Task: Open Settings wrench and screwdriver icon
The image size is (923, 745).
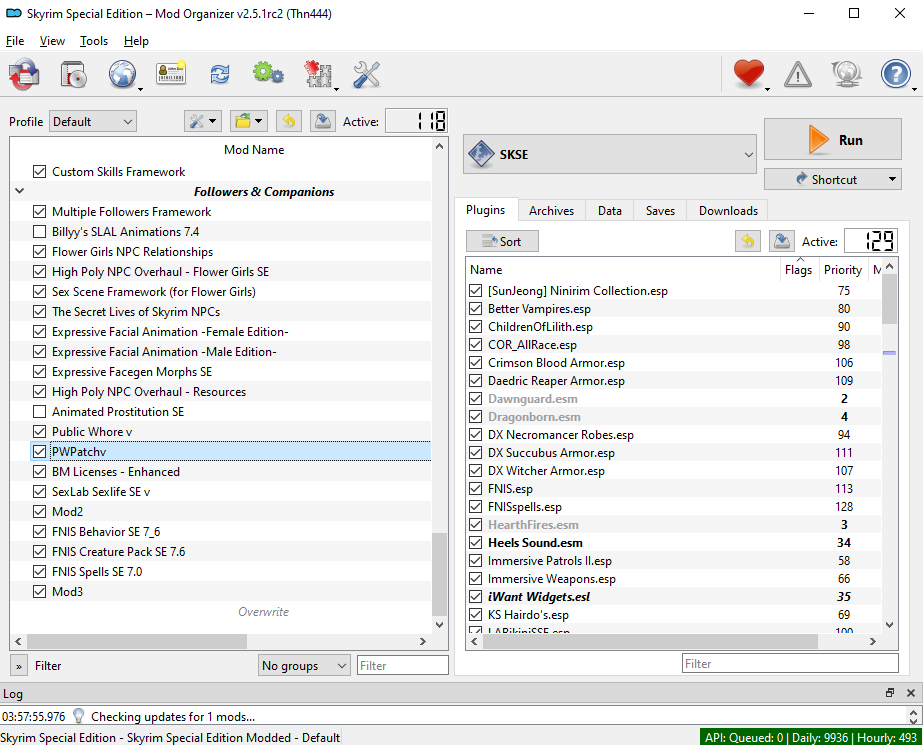Action: click(366, 74)
